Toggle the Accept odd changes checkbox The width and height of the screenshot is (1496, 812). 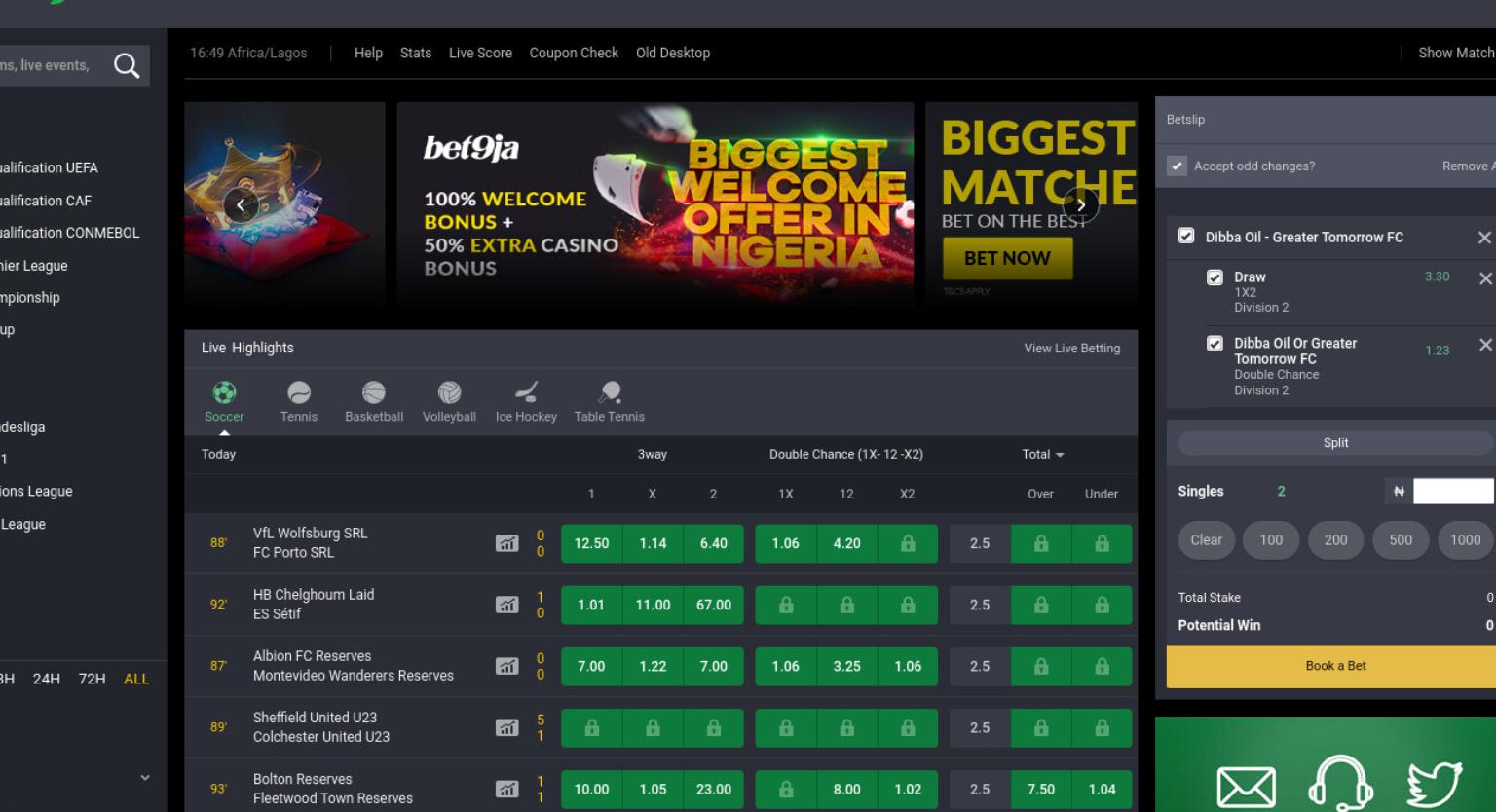(1178, 166)
